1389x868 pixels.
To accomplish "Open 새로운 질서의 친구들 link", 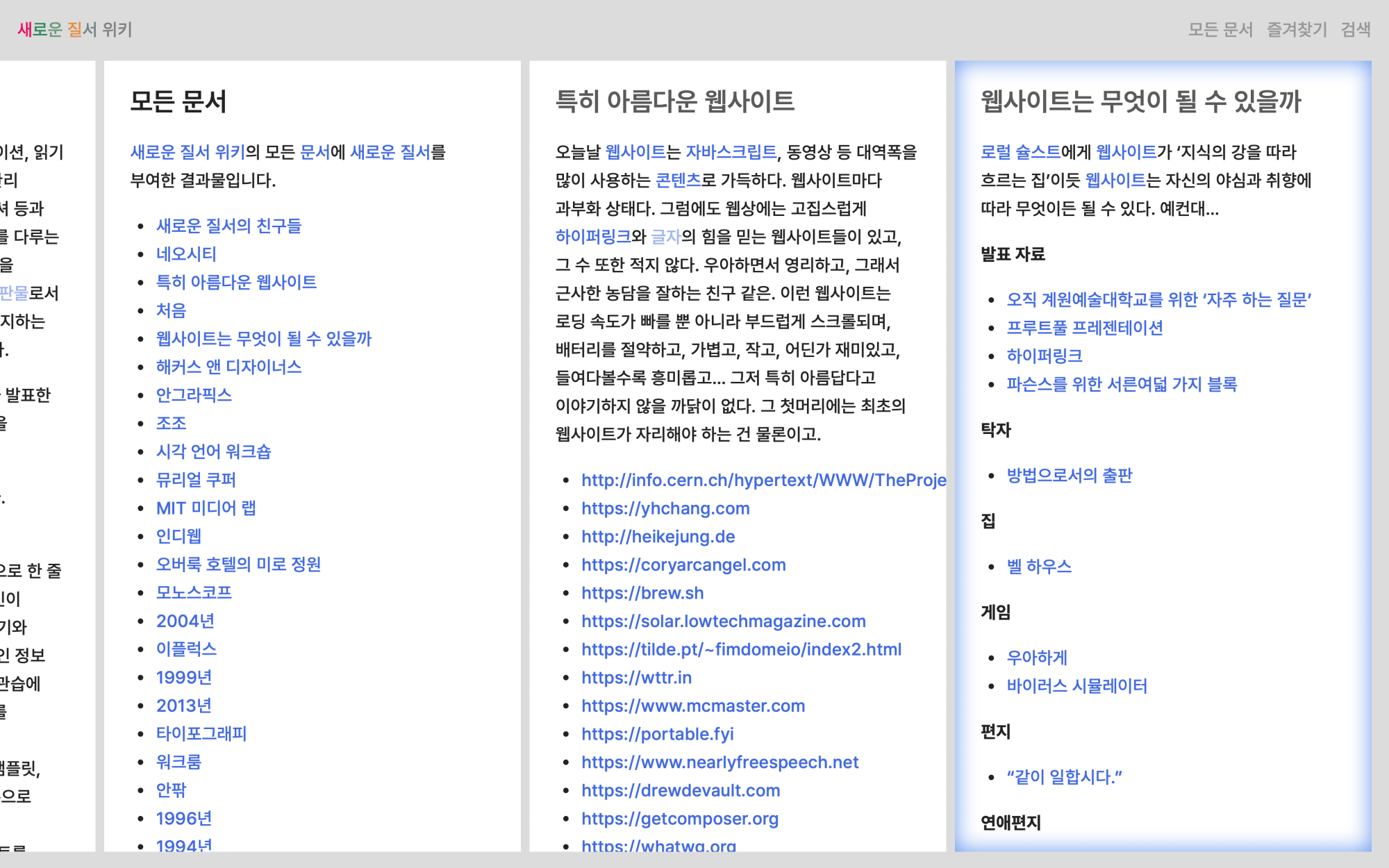I will (x=228, y=226).
